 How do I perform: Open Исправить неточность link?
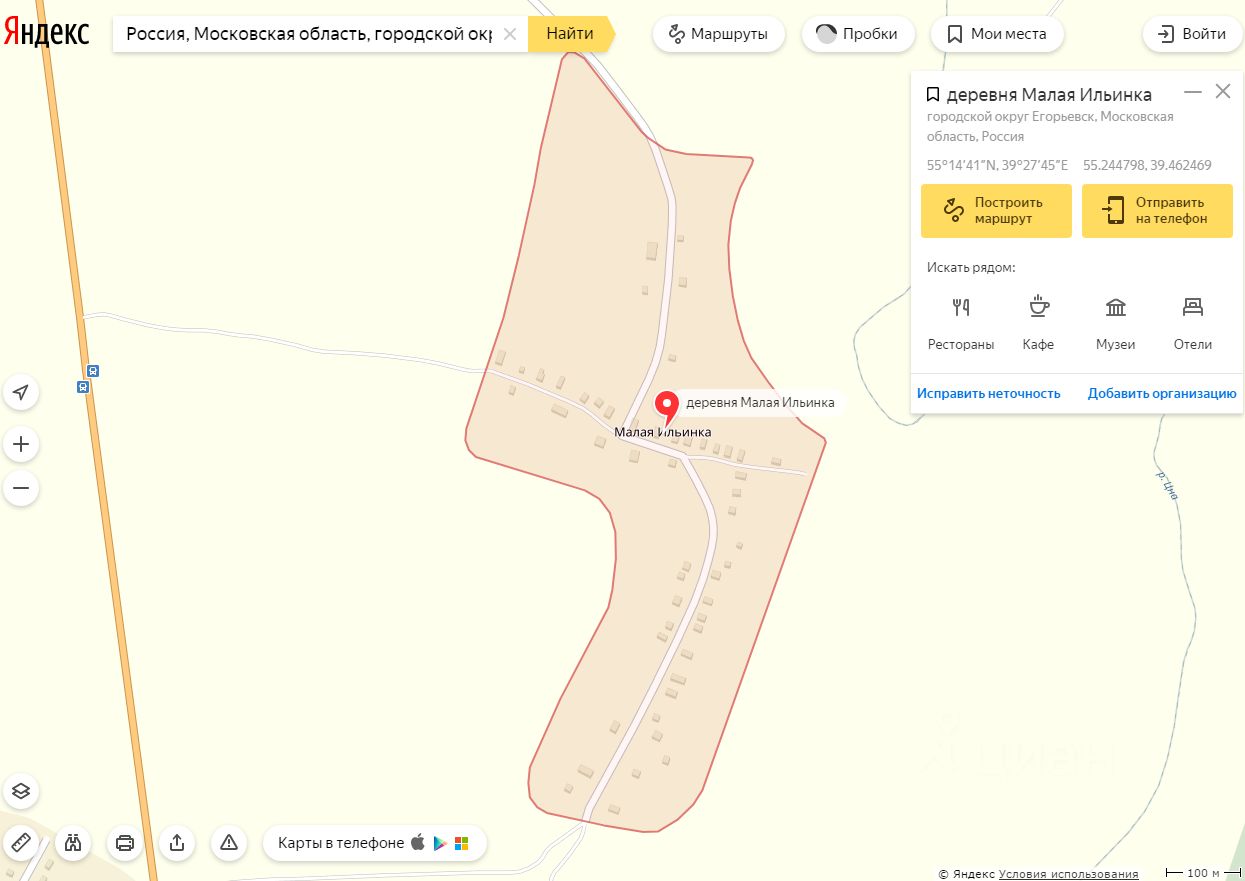pos(988,393)
